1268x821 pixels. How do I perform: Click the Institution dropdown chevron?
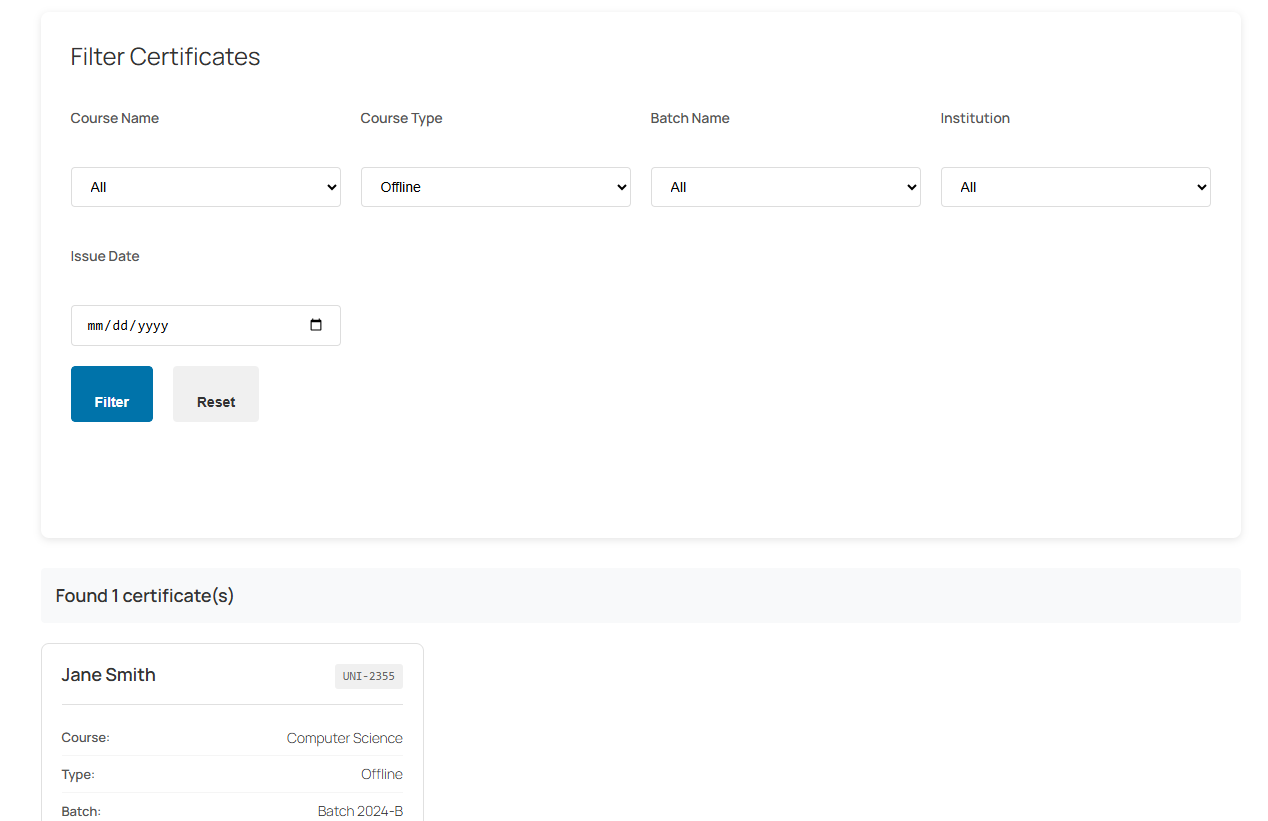1201,187
